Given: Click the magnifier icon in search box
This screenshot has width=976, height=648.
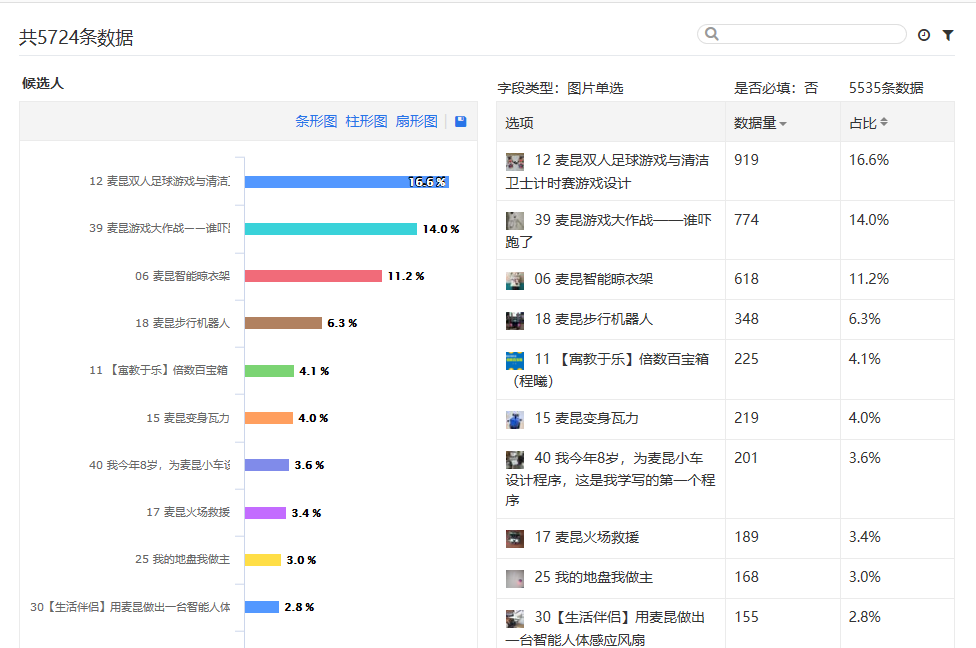Looking at the screenshot, I should pyautogui.click(x=711, y=34).
